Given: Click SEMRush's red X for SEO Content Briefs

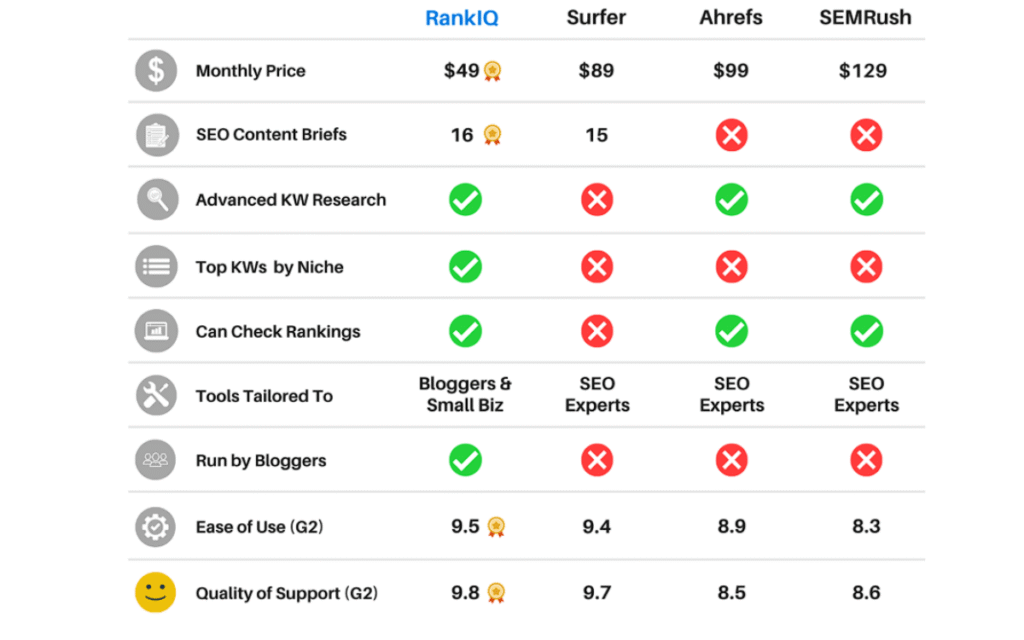Looking at the screenshot, I should [x=866, y=135].
